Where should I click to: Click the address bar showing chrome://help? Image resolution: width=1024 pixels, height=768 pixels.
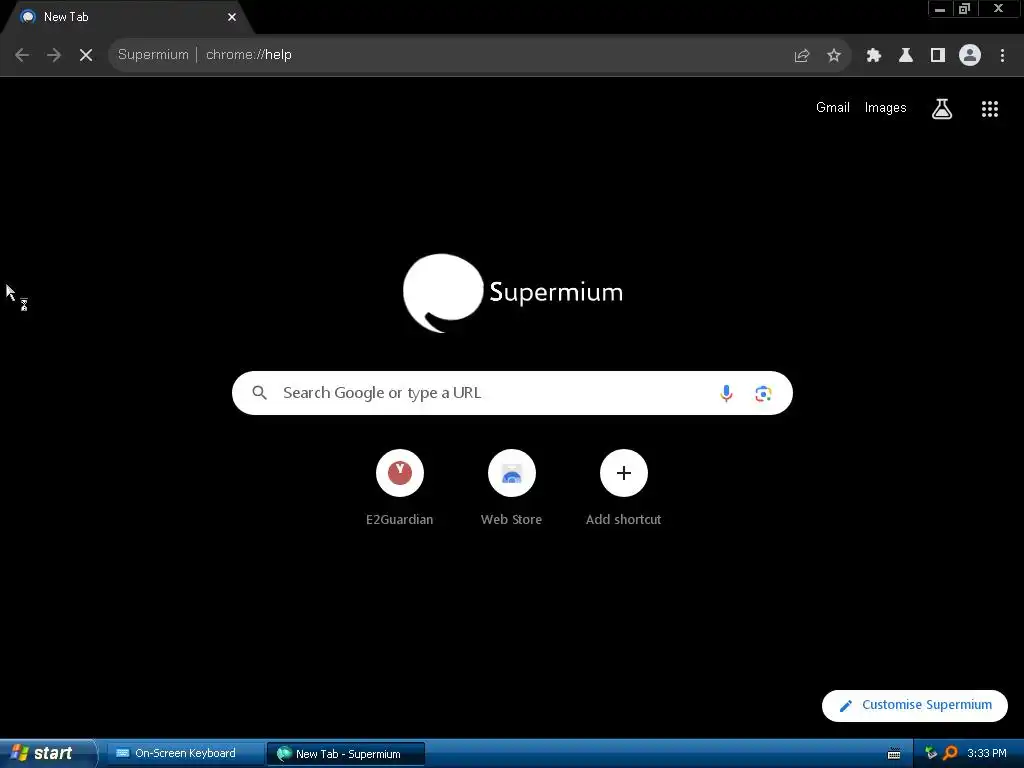point(479,55)
